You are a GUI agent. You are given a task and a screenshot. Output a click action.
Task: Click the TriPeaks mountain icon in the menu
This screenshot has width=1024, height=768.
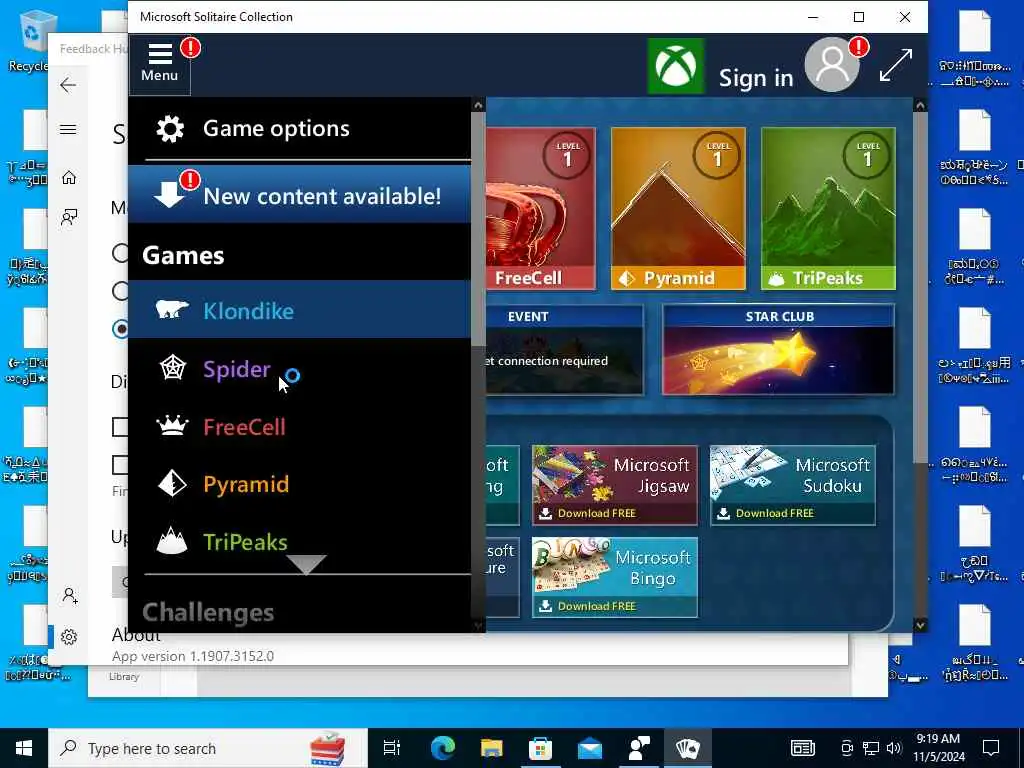172,541
